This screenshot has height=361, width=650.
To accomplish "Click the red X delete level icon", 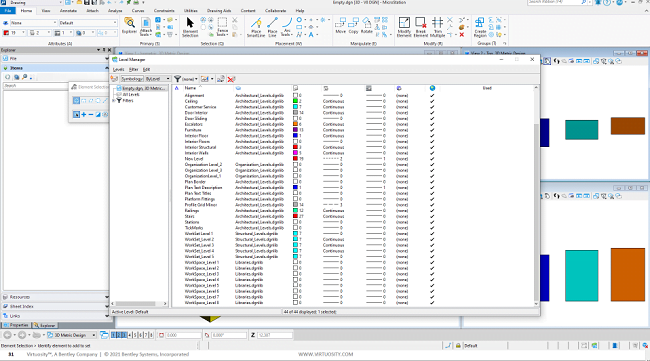I will pos(231,79).
